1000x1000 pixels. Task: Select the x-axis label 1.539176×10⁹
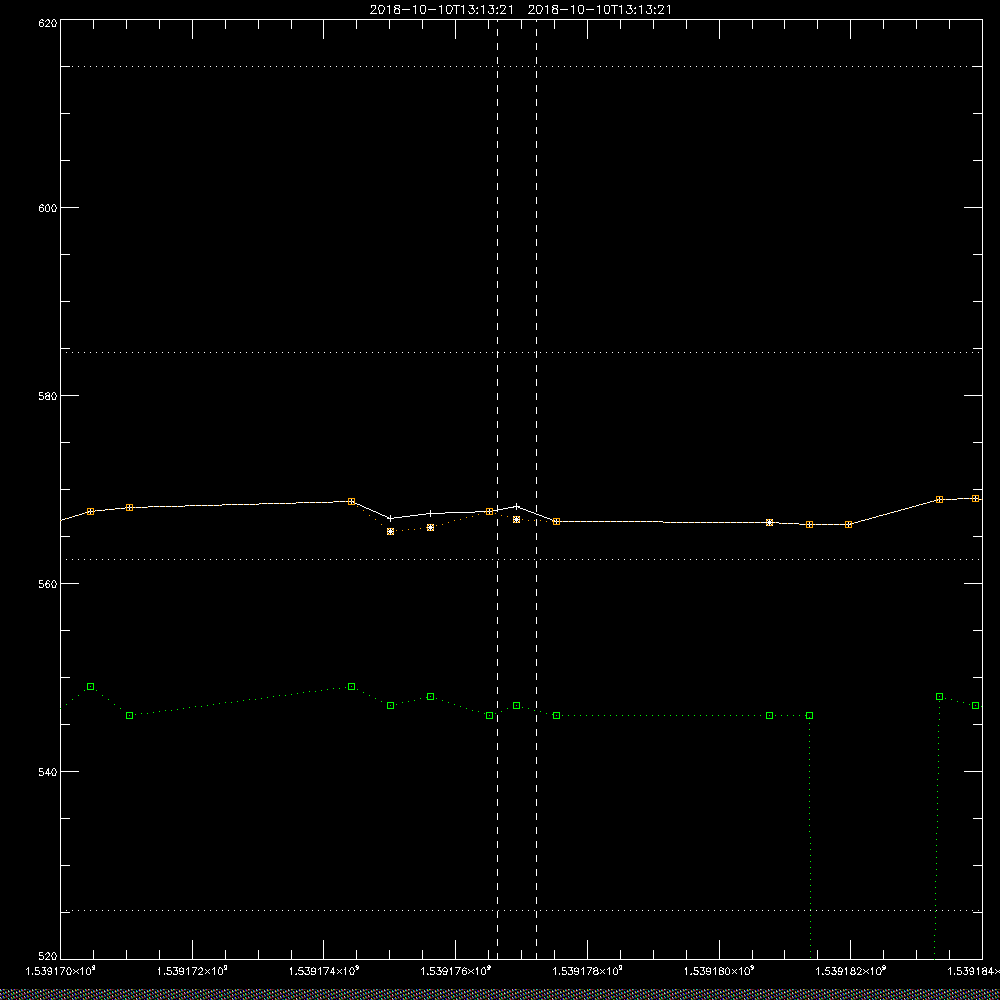(x=456, y=971)
